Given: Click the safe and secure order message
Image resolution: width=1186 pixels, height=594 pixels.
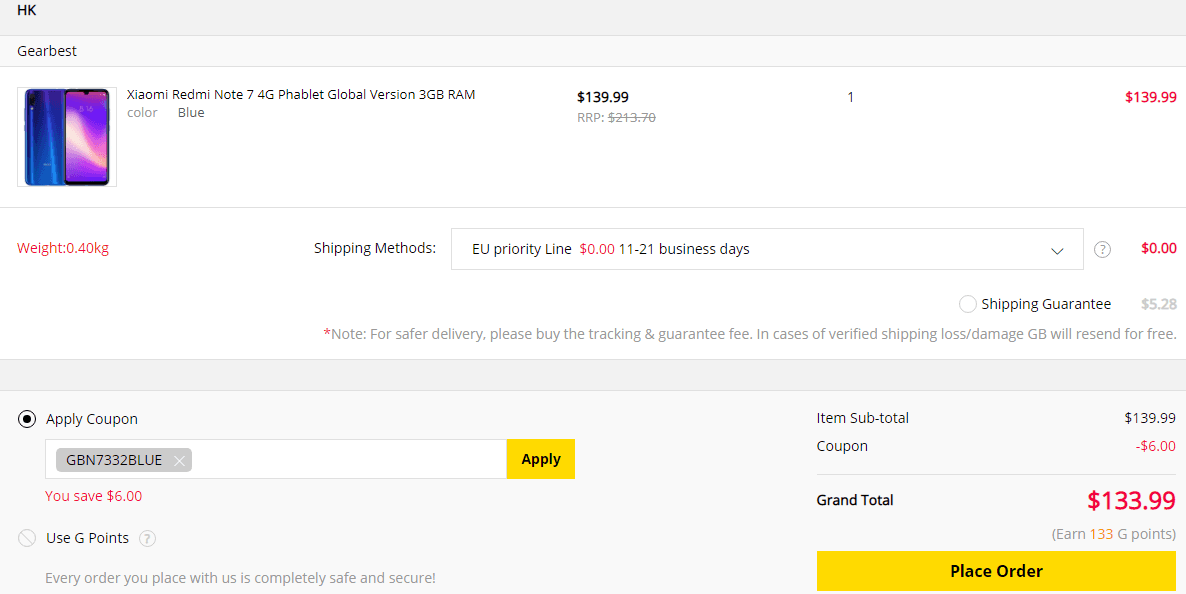Looking at the screenshot, I should tap(241, 578).
